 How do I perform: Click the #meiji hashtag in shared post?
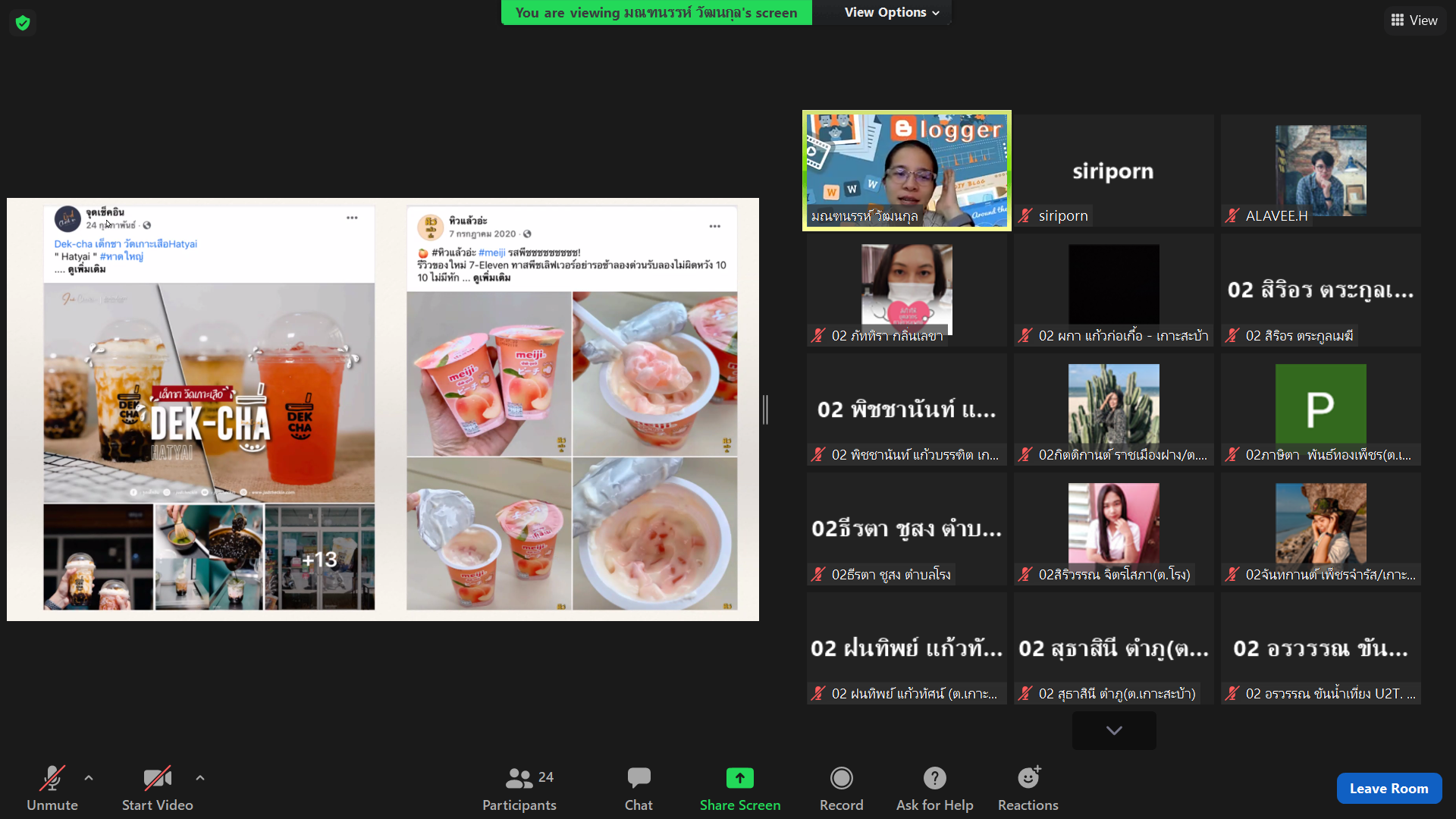click(x=491, y=253)
